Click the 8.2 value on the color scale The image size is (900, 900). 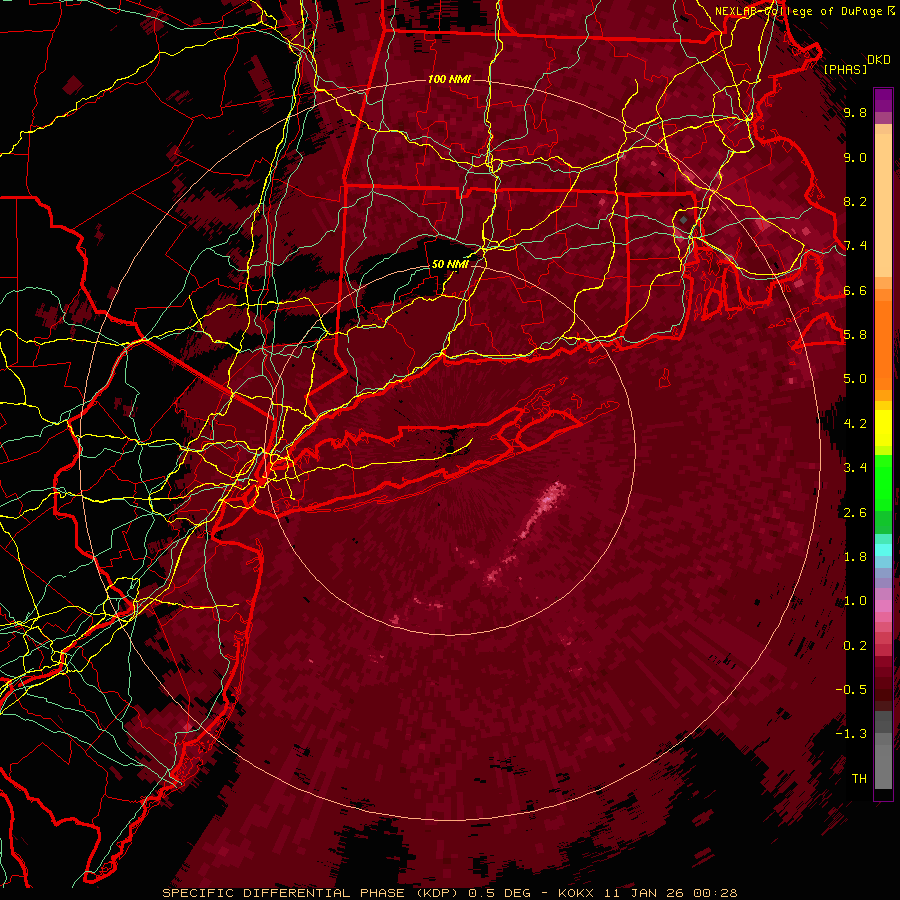point(855,201)
